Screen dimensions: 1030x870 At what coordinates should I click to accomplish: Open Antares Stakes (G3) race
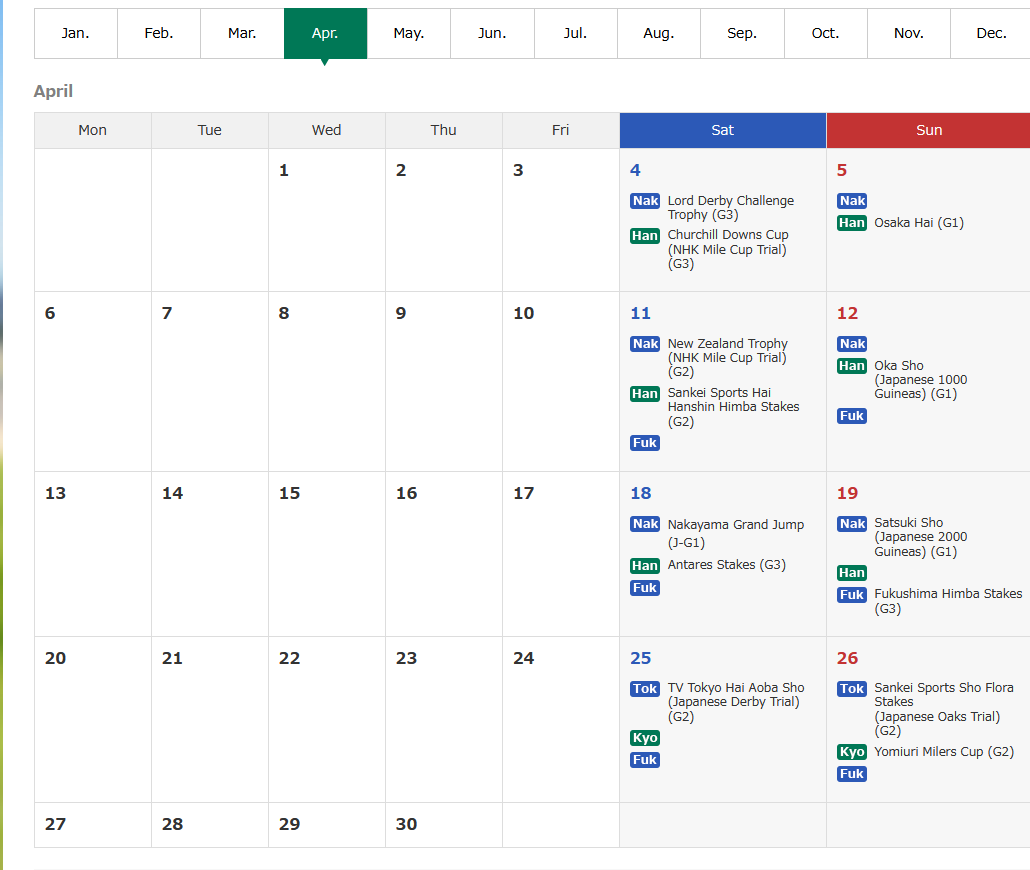(x=727, y=565)
